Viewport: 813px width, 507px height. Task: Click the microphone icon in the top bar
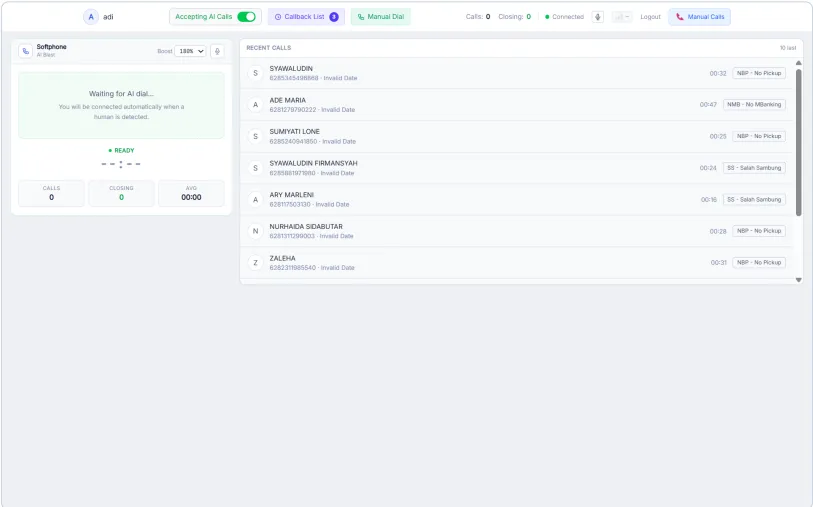[x=597, y=17]
